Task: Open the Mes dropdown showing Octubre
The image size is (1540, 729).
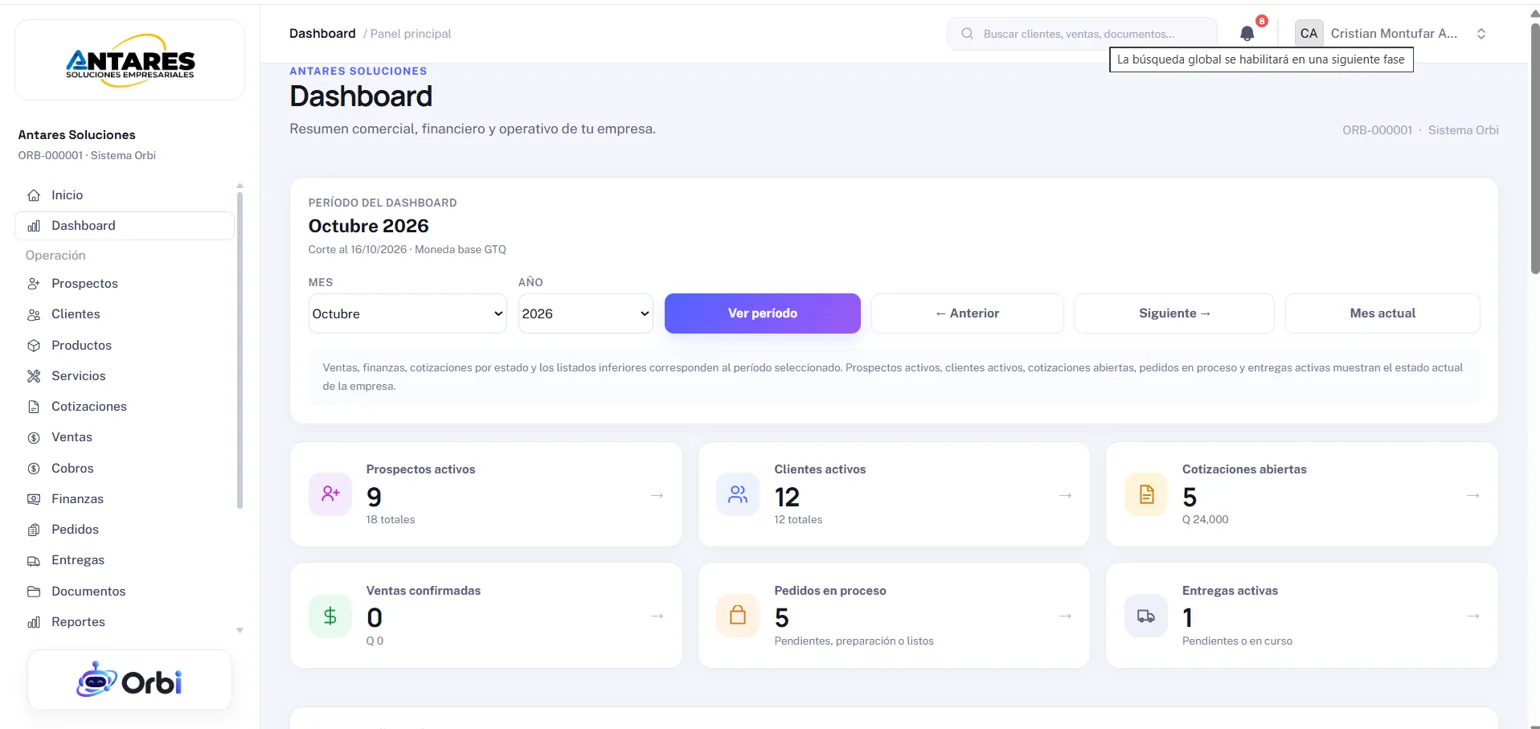Action: (407, 313)
